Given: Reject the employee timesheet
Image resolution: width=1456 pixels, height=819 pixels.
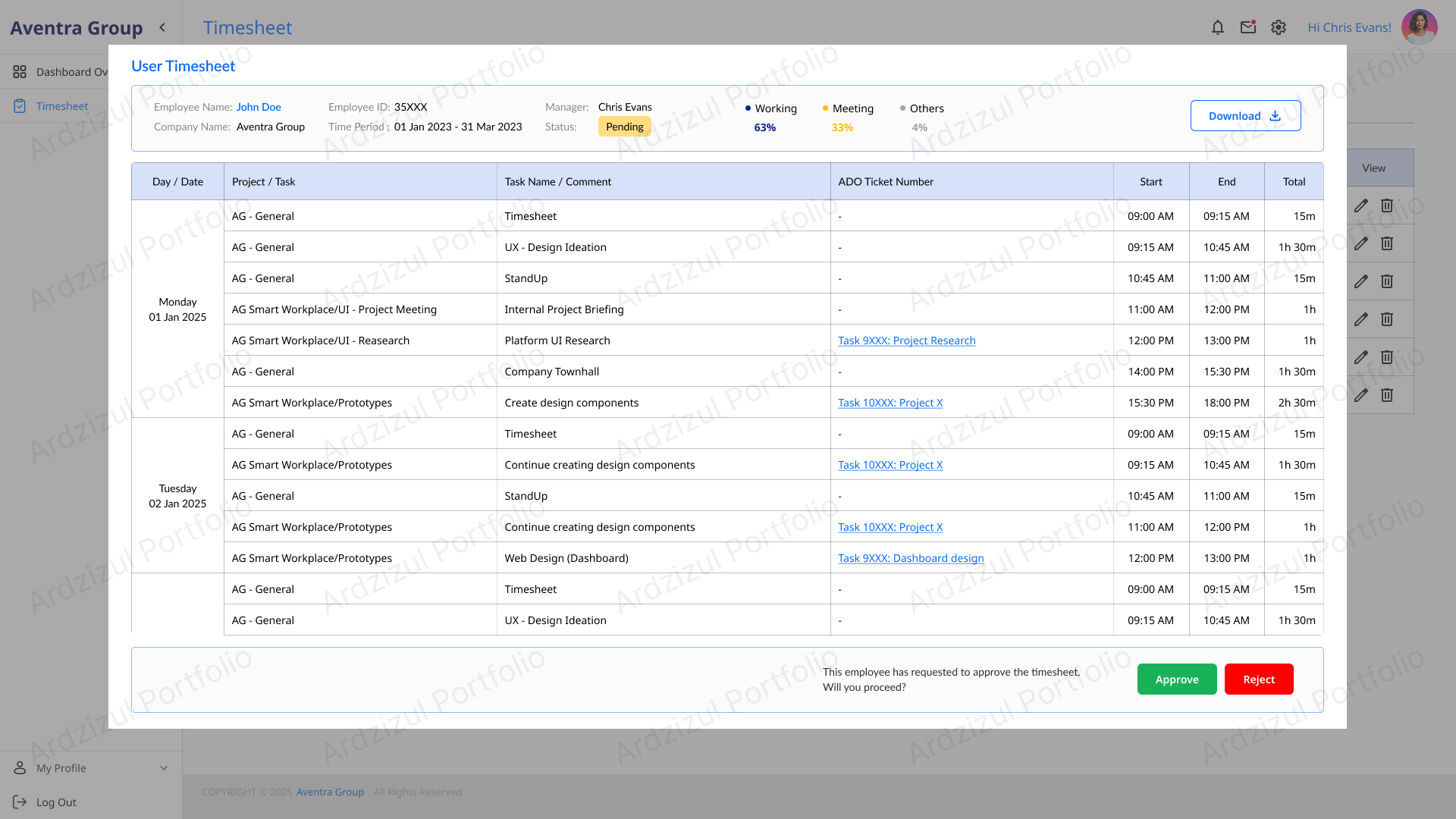Looking at the screenshot, I should pos(1259,679).
